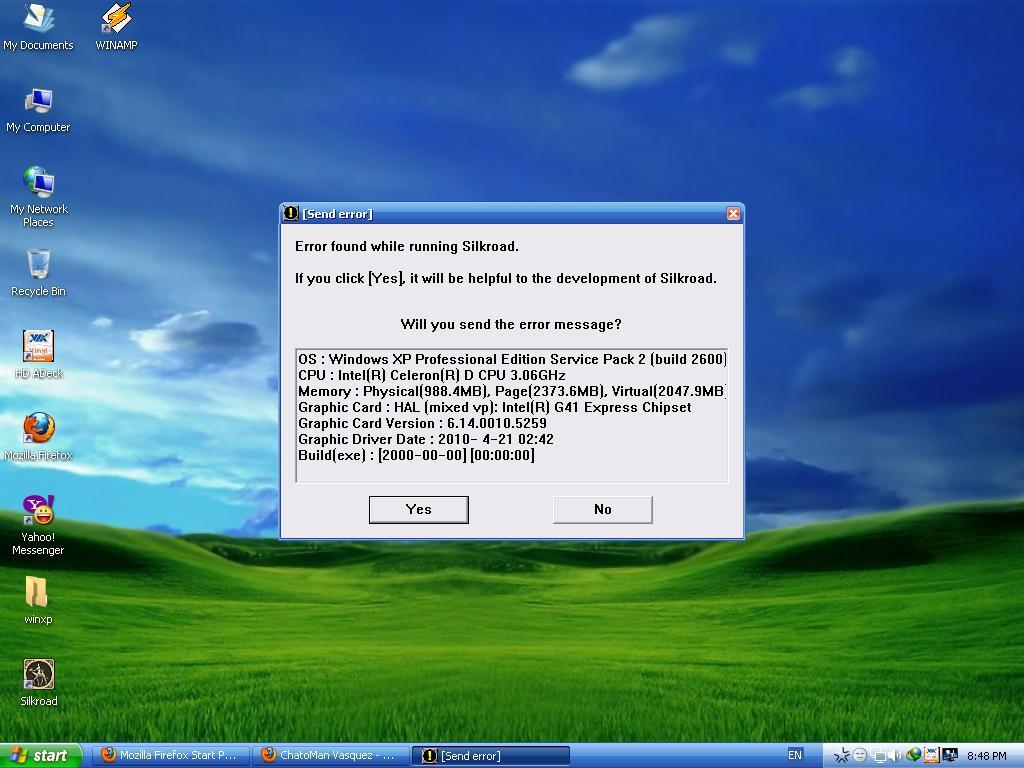Image resolution: width=1024 pixels, height=768 pixels.
Task: Click the Graphic Card G41 Express Chipset line
Action: coord(494,408)
